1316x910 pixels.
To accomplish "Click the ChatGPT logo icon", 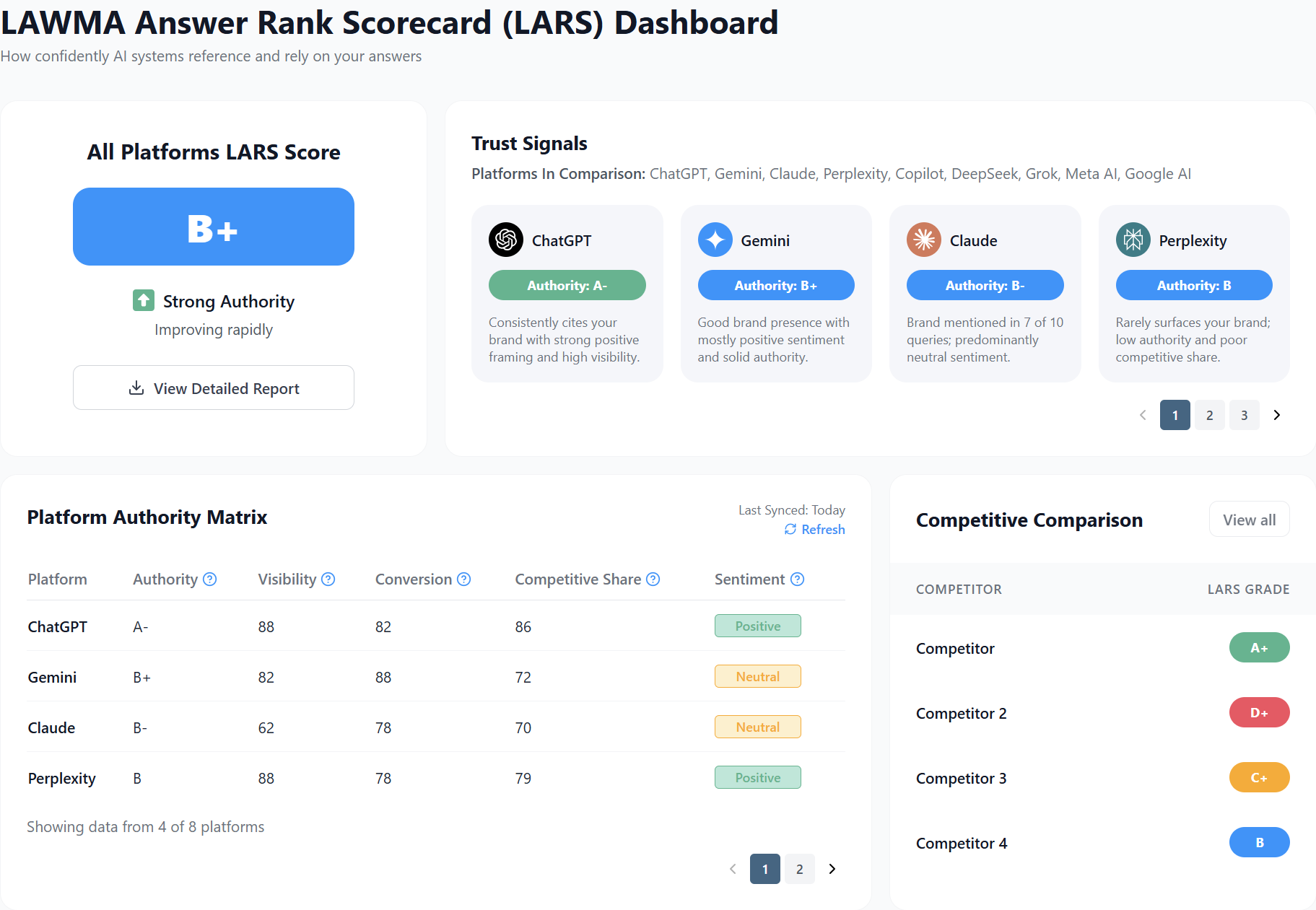I will [505, 240].
